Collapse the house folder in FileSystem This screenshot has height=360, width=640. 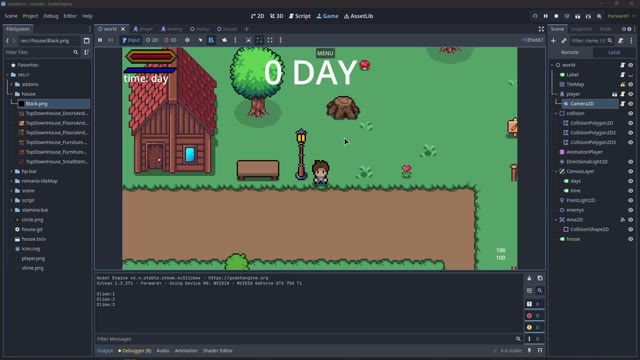(x=12, y=94)
